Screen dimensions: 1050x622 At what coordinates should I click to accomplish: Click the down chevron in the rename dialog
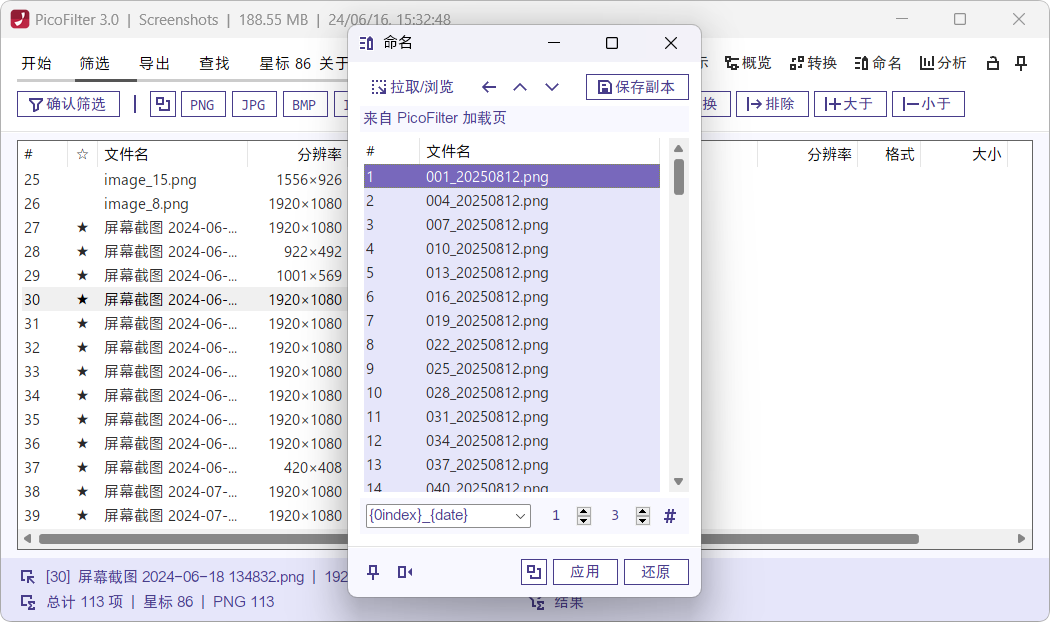tap(552, 87)
